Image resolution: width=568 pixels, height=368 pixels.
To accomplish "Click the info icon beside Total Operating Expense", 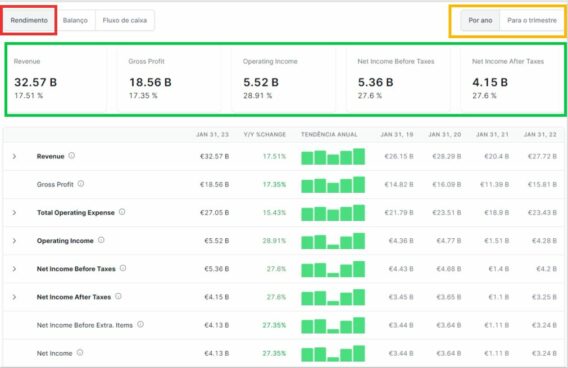I will (122, 212).
